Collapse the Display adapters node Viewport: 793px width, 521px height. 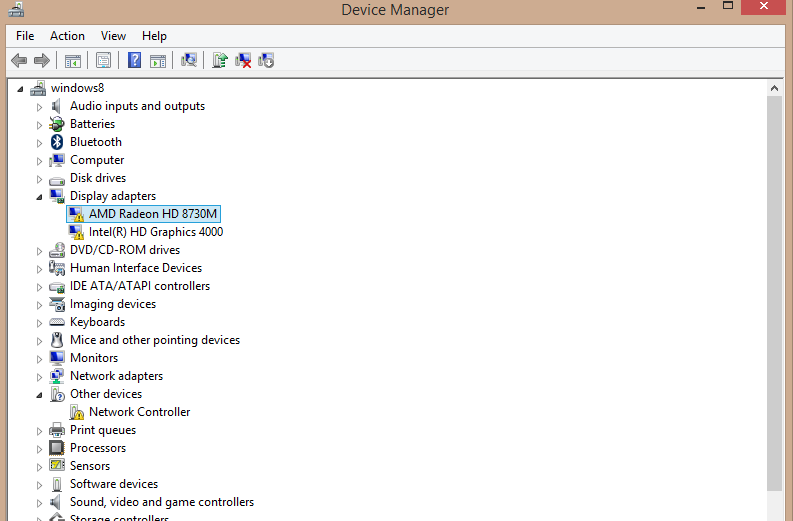[39, 197]
